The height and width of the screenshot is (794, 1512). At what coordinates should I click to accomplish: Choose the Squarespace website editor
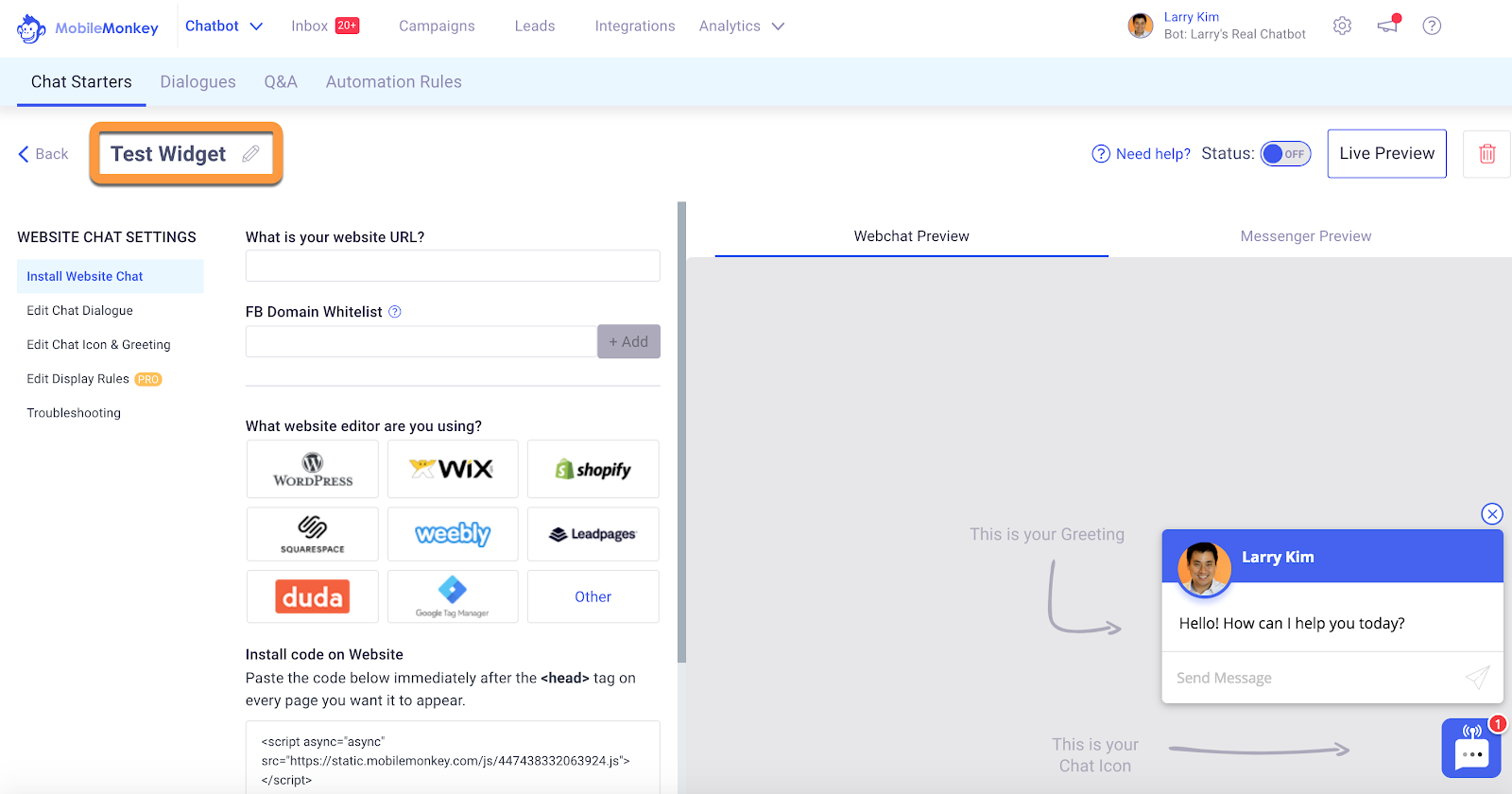pyautogui.click(x=313, y=534)
